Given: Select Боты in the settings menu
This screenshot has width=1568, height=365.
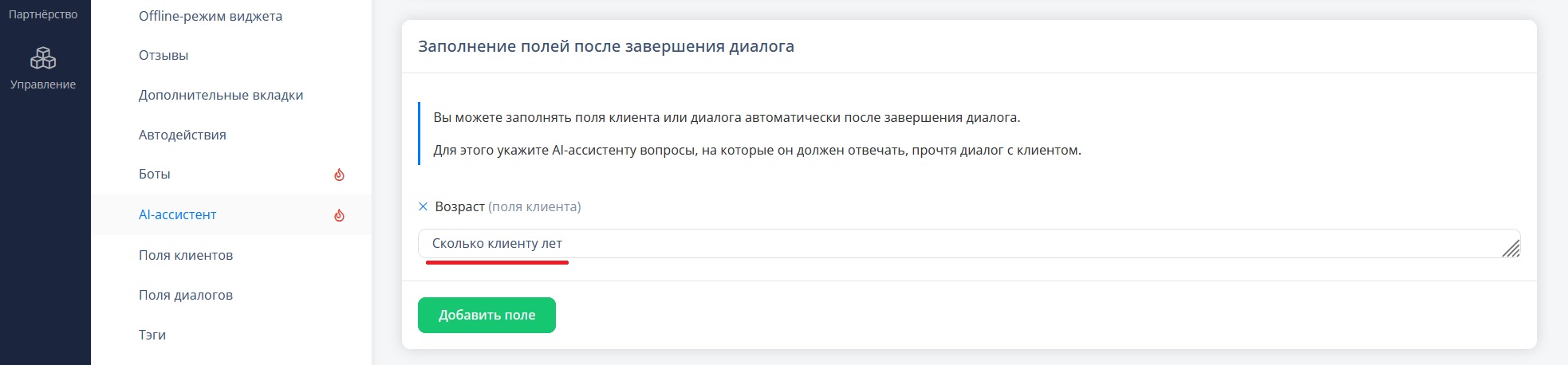Looking at the screenshot, I should tap(155, 174).
